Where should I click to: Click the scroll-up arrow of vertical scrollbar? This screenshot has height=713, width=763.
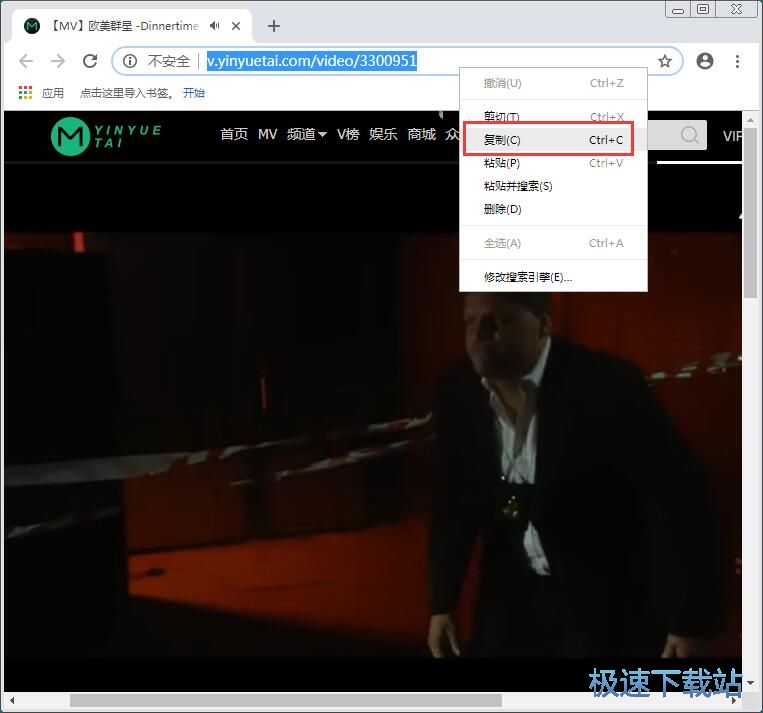[x=750, y=119]
